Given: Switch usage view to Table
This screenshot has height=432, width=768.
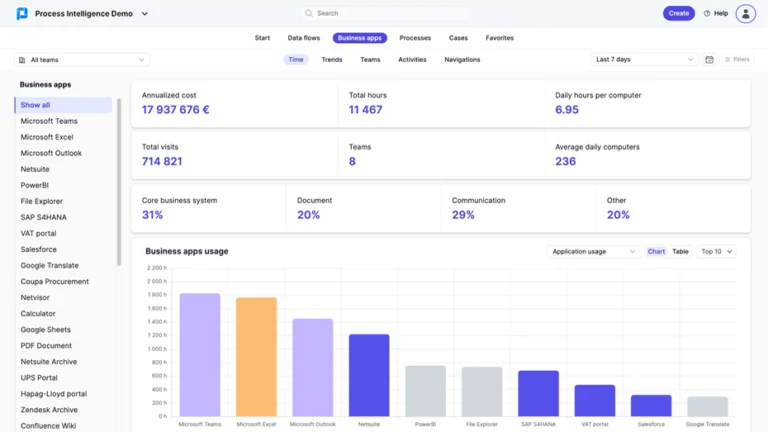Looking at the screenshot, I should tap(680, 252).
